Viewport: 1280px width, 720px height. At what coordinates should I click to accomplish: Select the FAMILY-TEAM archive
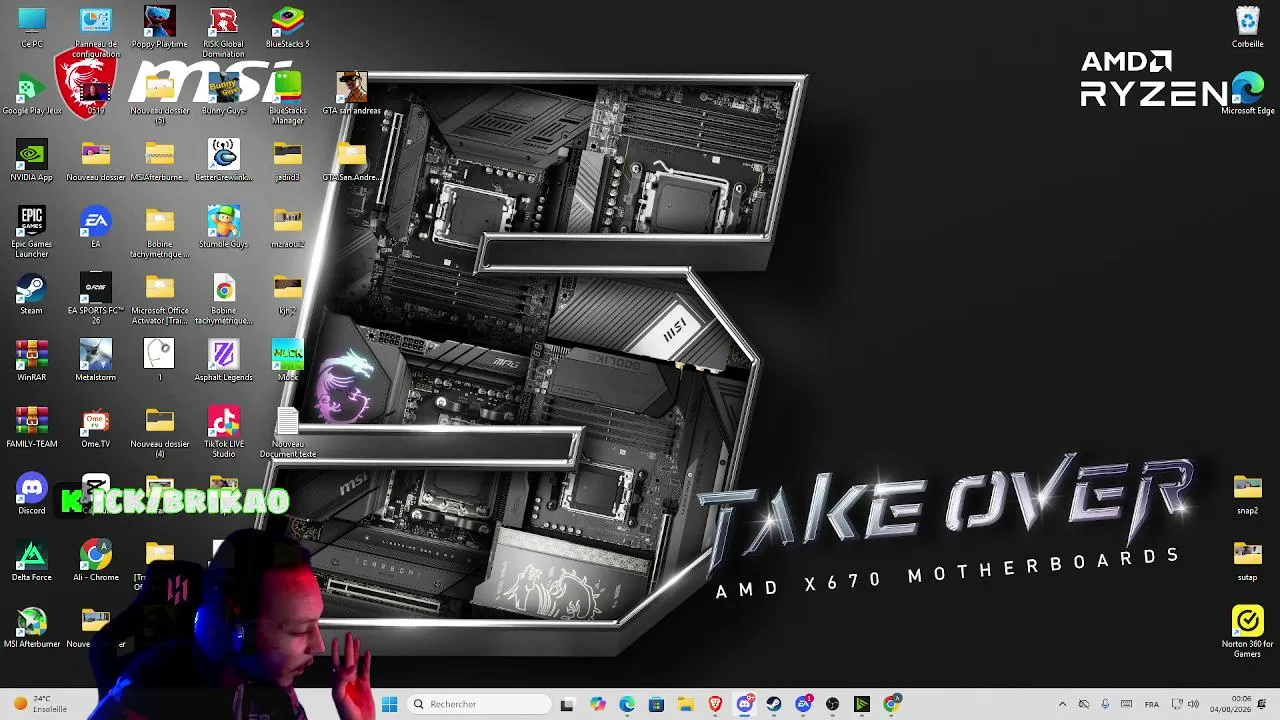coord(32,427)
